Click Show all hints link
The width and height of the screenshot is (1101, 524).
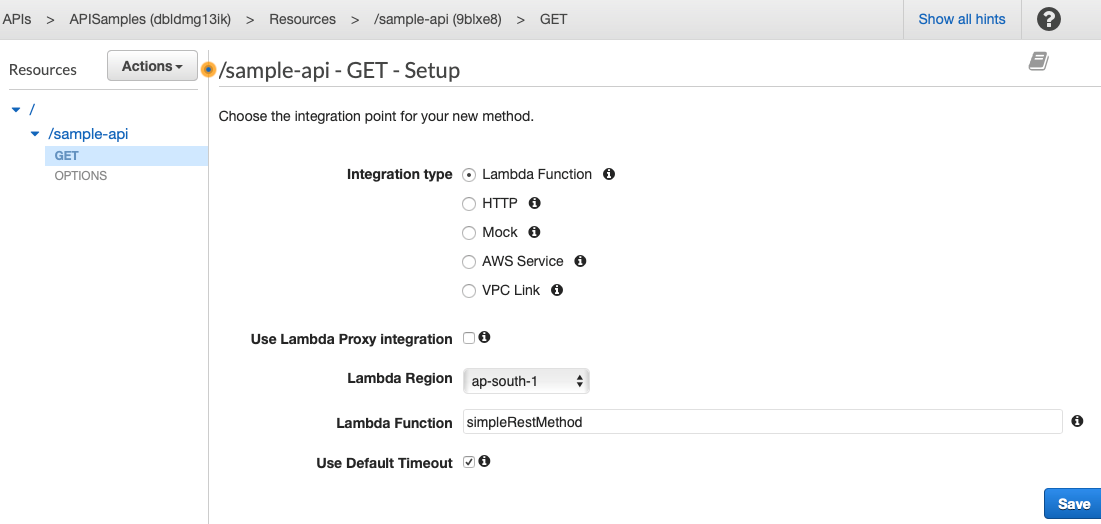962,19
